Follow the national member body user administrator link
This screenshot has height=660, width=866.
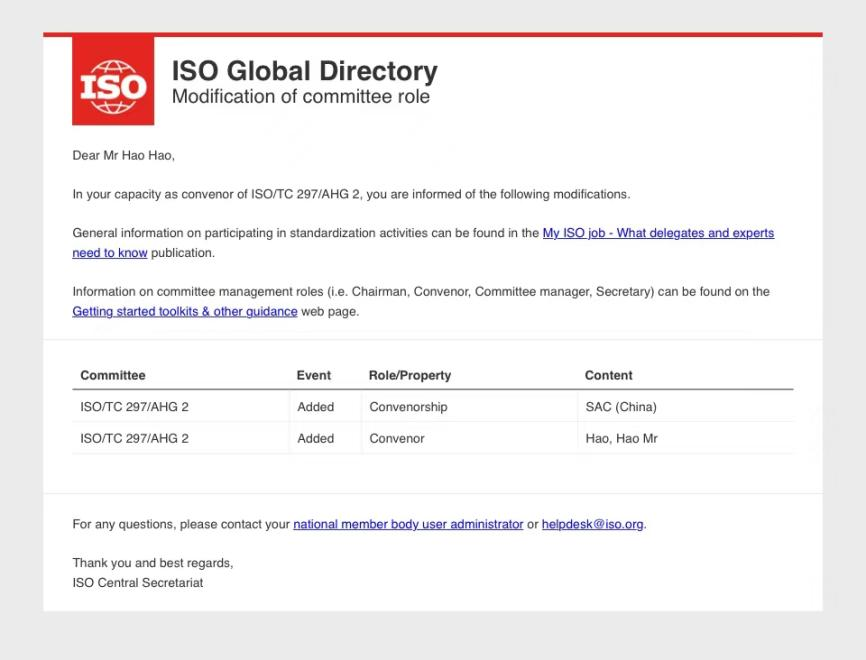pyautogui.click(x=408, y=524)
